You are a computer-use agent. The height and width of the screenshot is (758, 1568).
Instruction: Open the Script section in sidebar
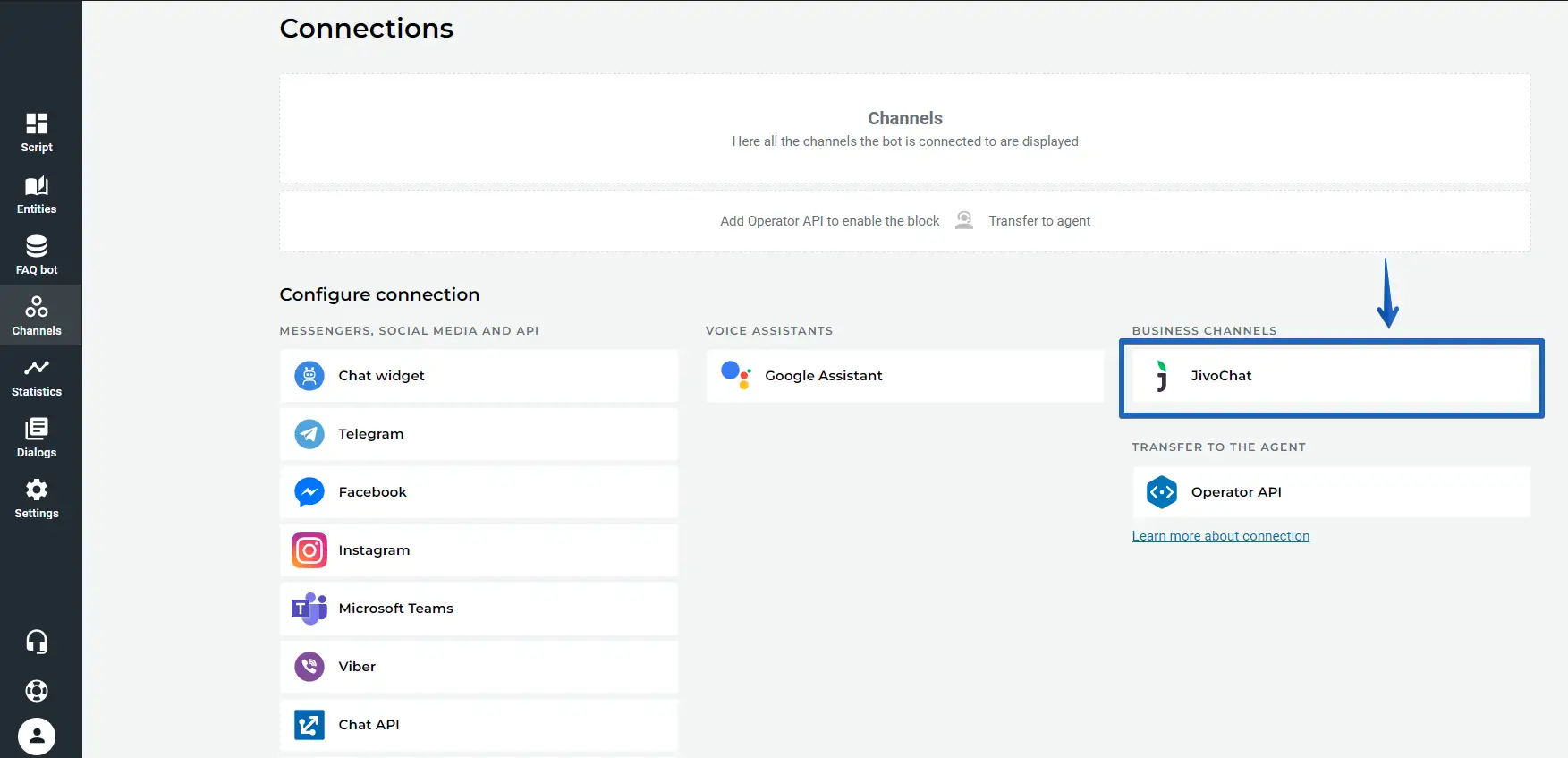37,132
